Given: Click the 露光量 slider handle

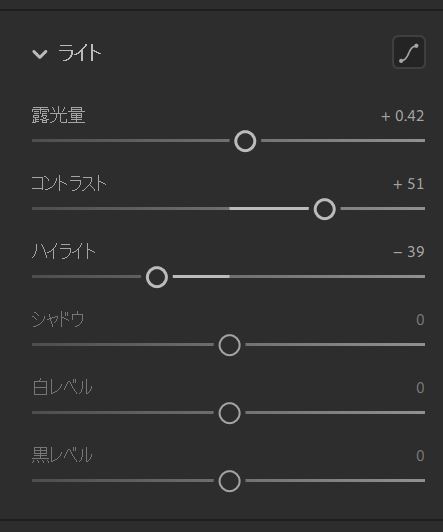Looking at the screenshot, I should coord(245,141).
